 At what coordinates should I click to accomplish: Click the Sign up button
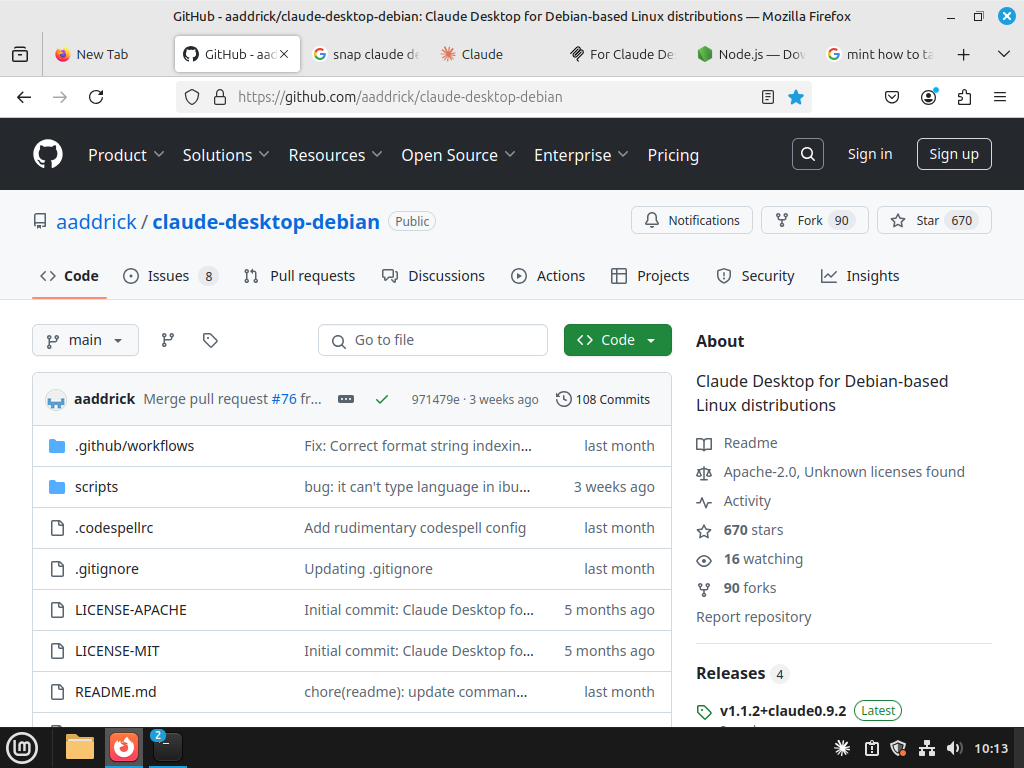pos(953,154)
